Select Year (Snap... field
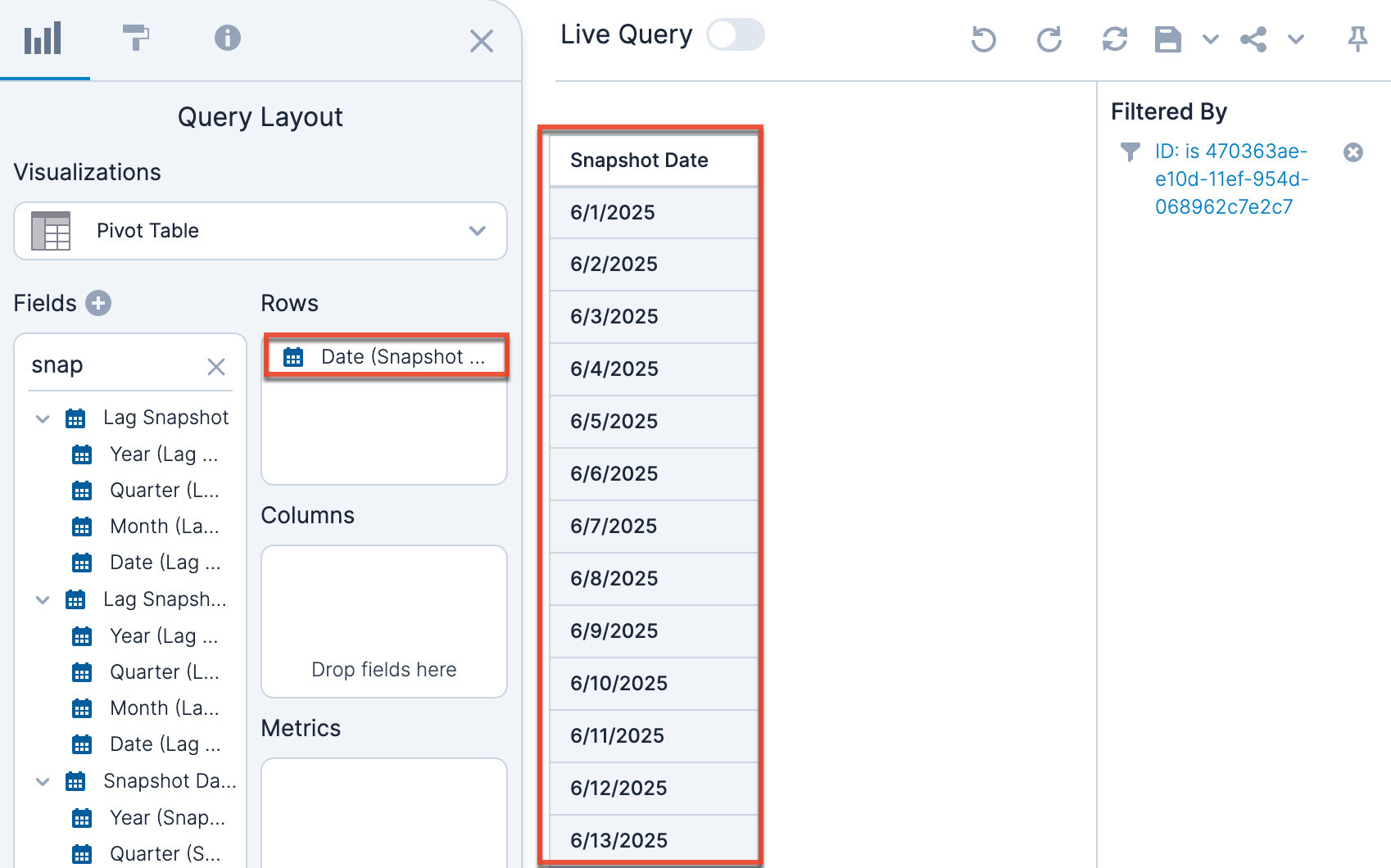 [148, 817]
